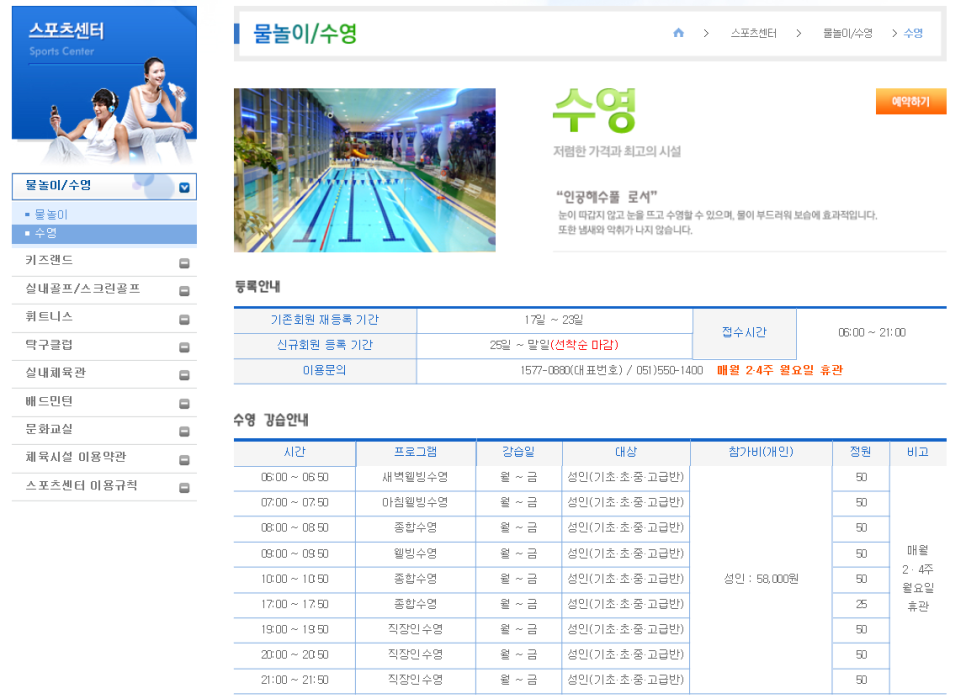This screenshot has width=966, height=699.
Task: Click the 기존회원 재등록 기간 cell
Action: tap(325, 320)
